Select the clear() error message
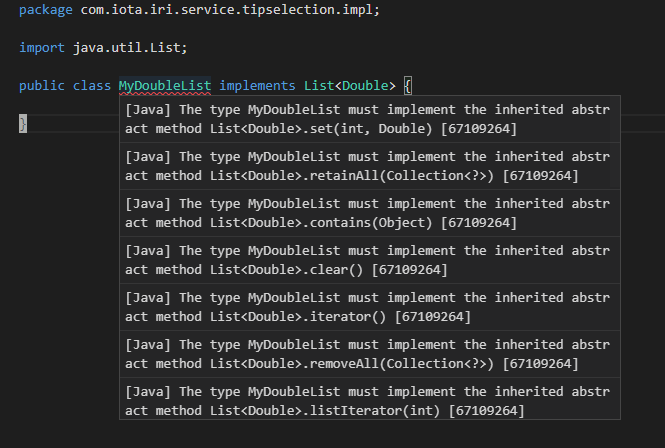Viewport: 665px width, 448px height. 366,260
